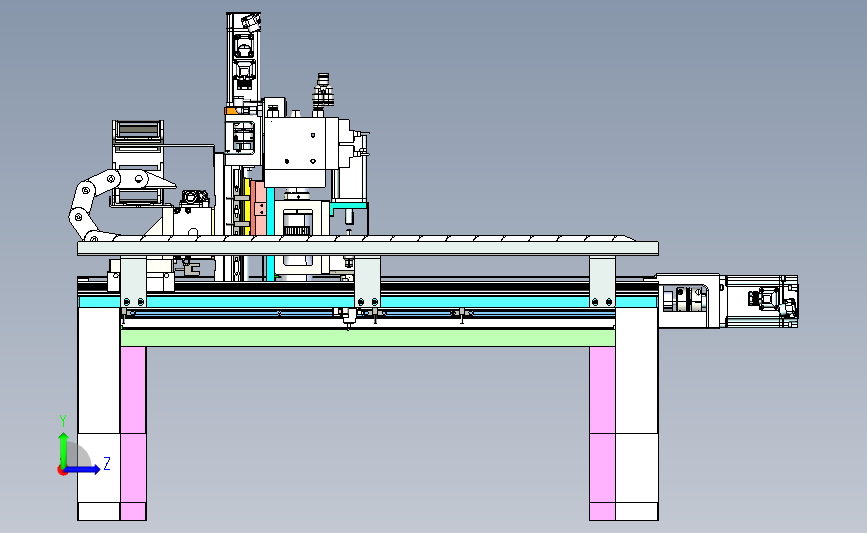The width and height of the screenshot is (867, 533).
Task: Click the "Y" axis label
Action: point(63,421)
